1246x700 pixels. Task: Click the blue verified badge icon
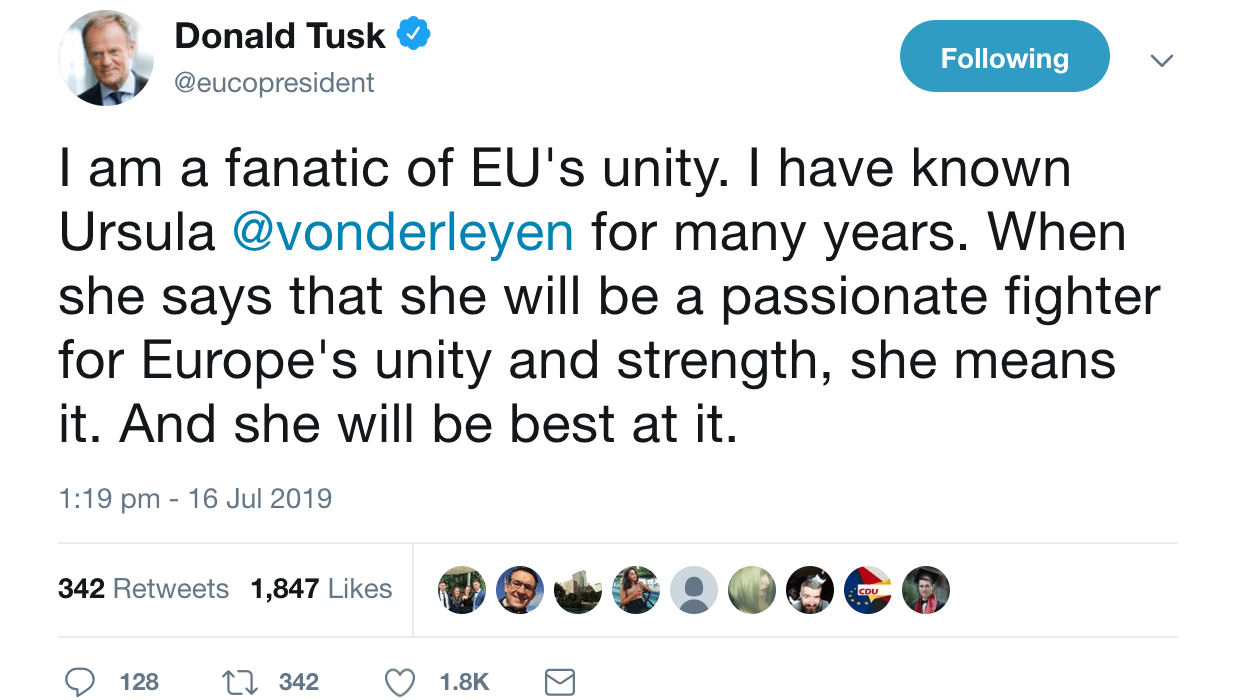click(414, 35)
